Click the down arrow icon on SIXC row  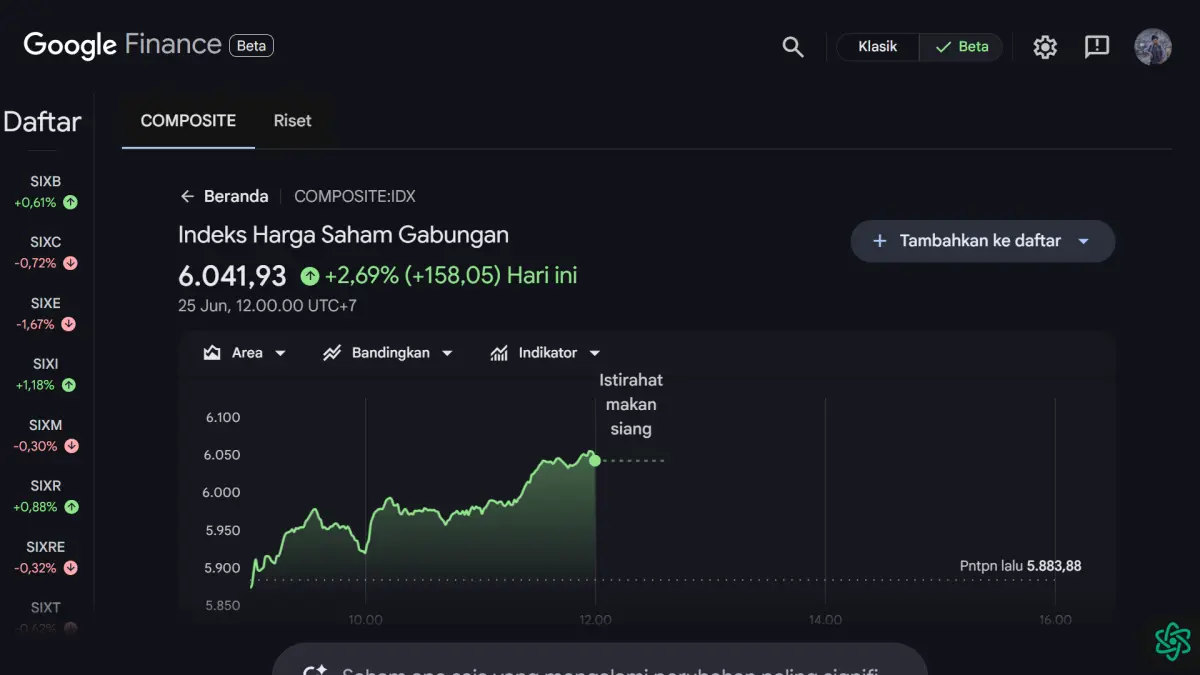(x=70, y=263)
